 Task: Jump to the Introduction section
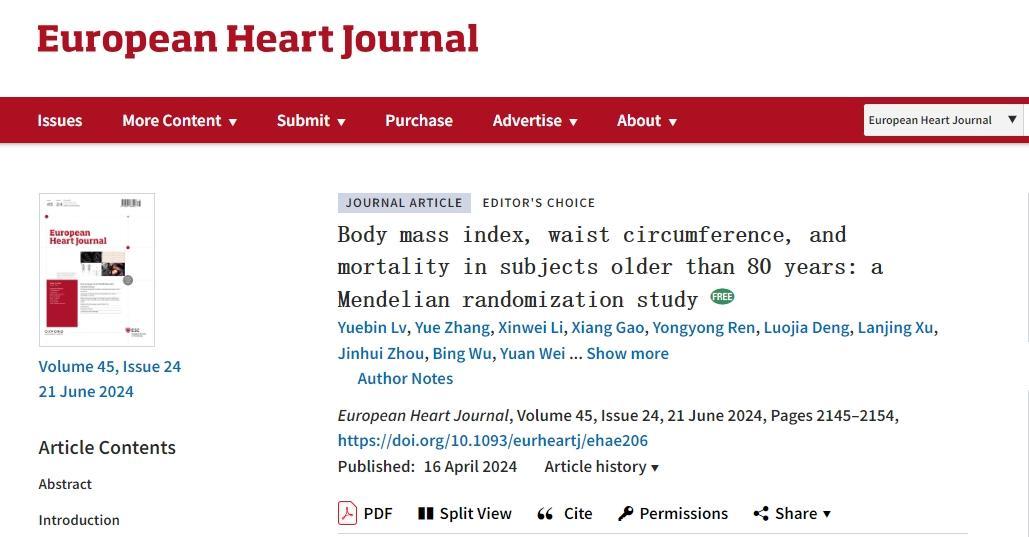coord(79,520)
